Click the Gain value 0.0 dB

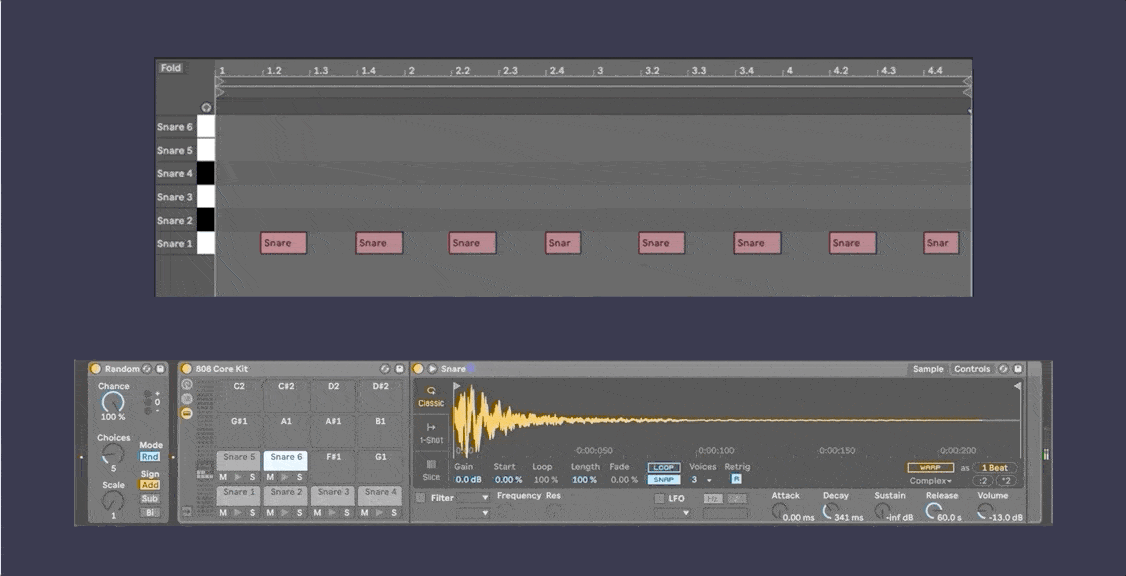tap(468, 480)
